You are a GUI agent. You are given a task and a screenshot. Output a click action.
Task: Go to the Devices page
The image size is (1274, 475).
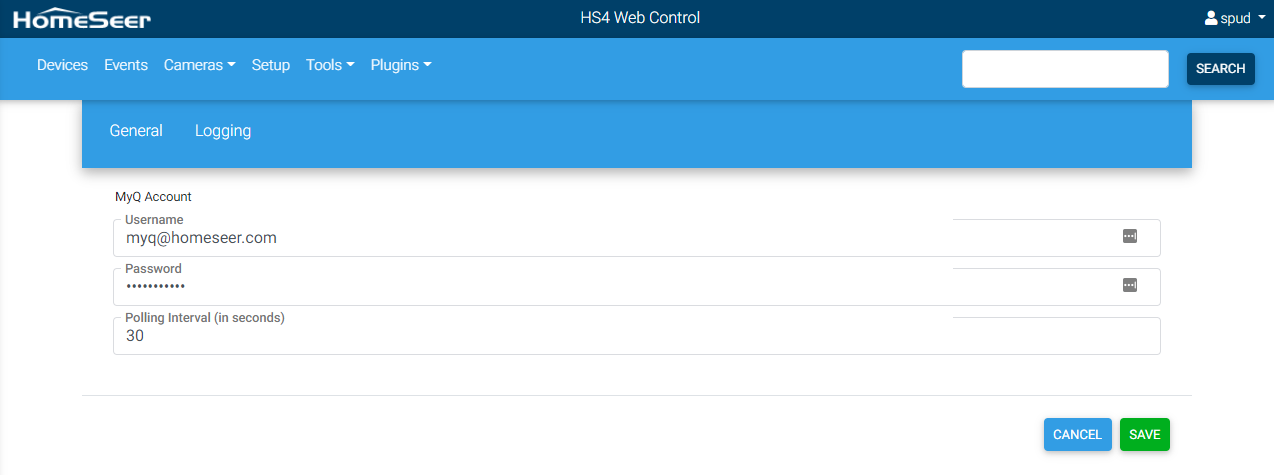[x=62, y=65]
